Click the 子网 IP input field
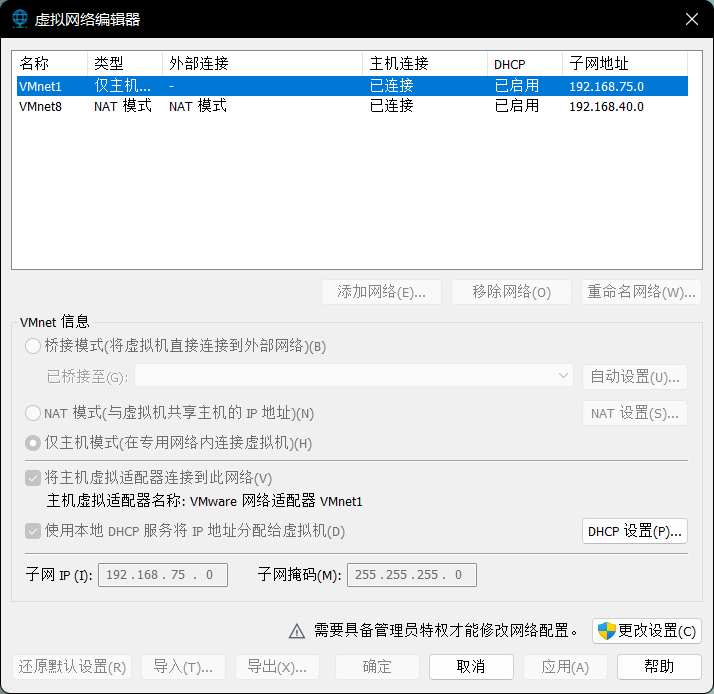This screenshot has height=694, width=714. tap(163, 575)
